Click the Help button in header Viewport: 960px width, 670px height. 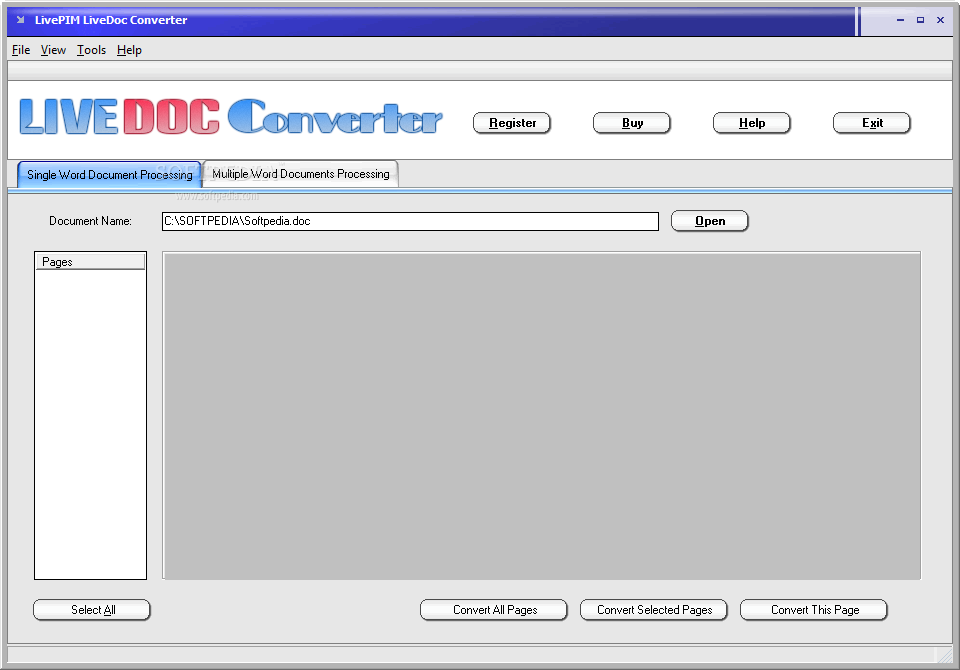(x=752, y=123)
